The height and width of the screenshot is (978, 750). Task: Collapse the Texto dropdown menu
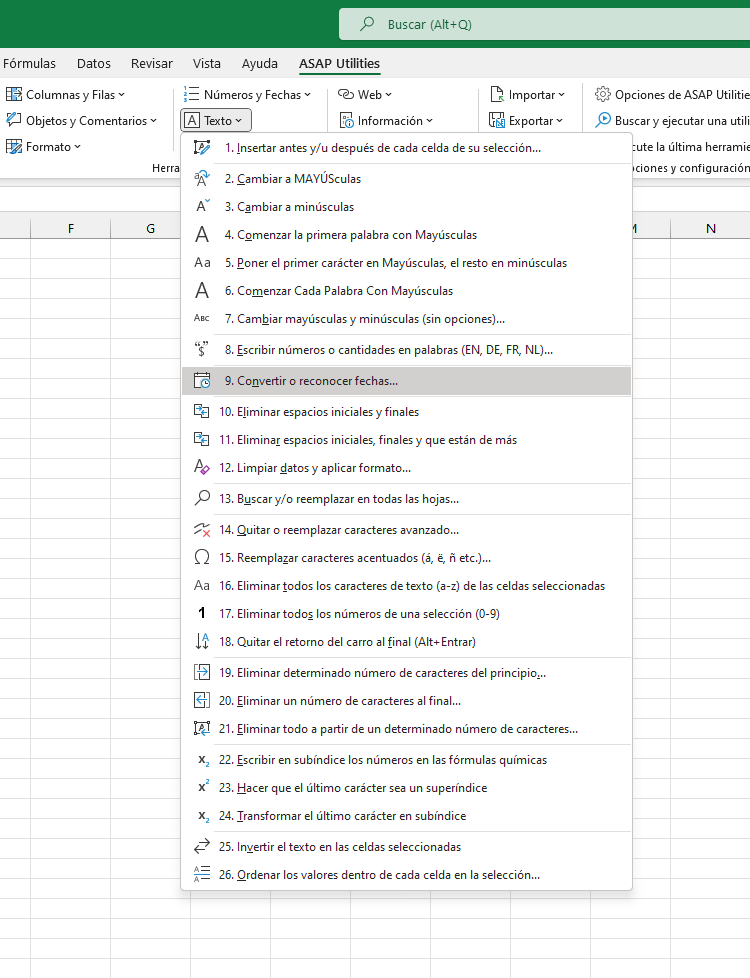tap(216, 120)
